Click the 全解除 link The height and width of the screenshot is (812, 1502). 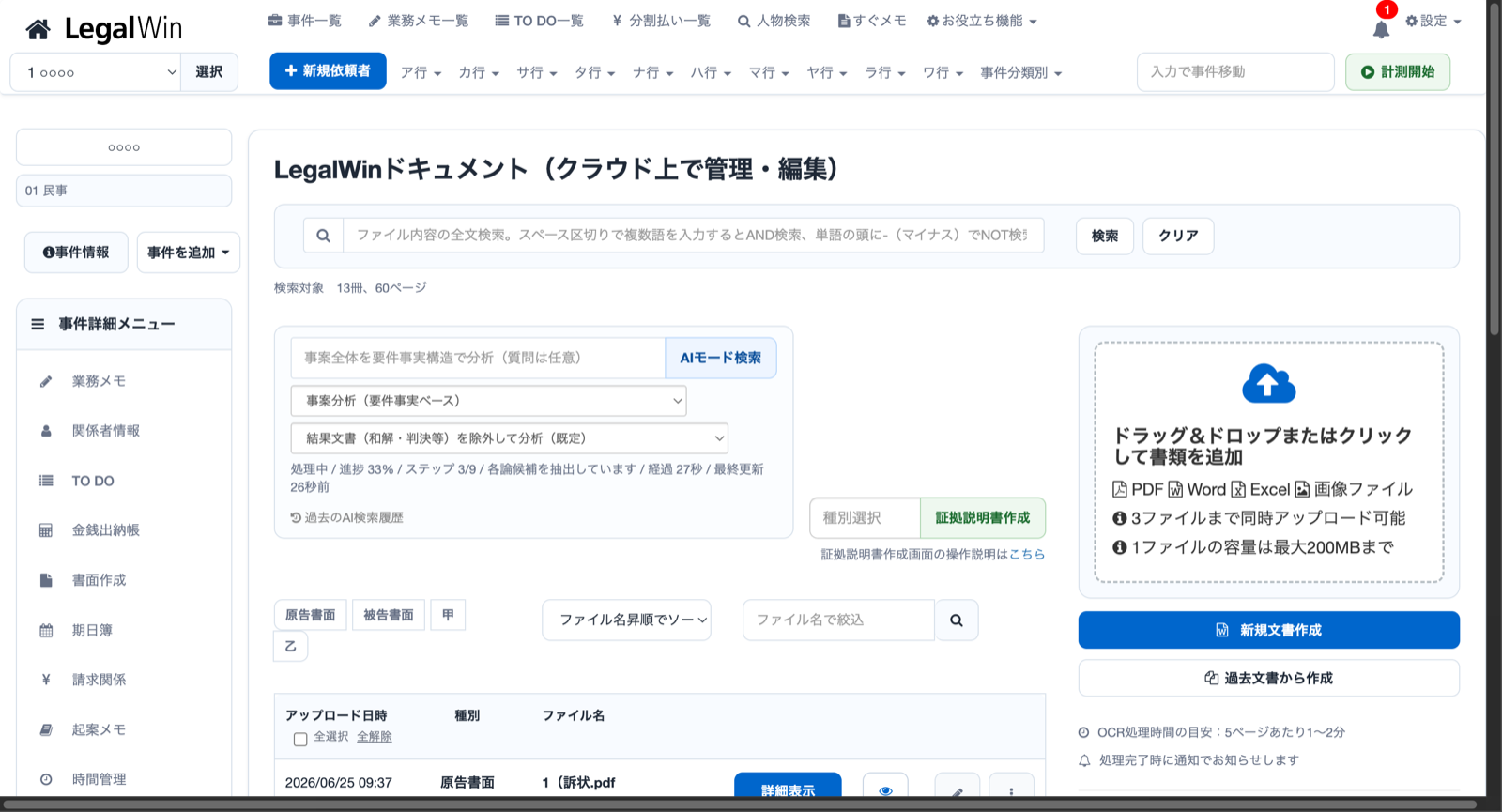tap(375, 737)
